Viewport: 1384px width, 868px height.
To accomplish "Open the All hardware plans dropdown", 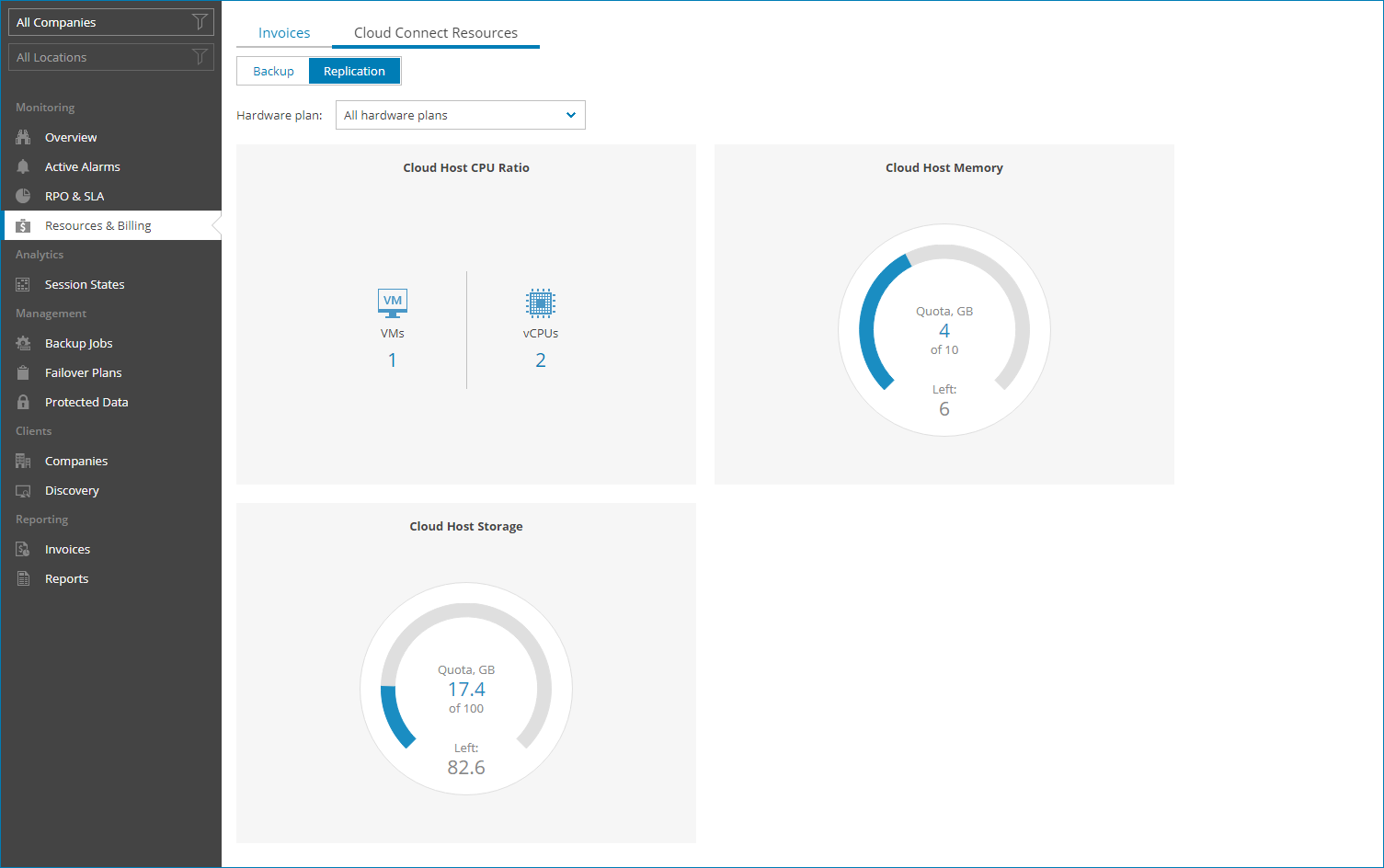I will tap(460, 115).
